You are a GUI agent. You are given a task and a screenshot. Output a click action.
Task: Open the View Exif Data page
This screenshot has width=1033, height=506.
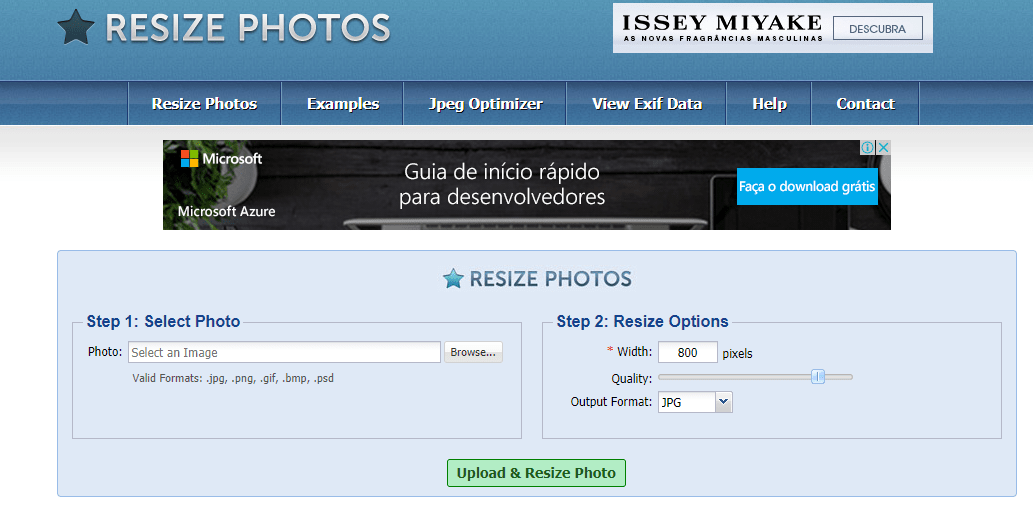647,104
